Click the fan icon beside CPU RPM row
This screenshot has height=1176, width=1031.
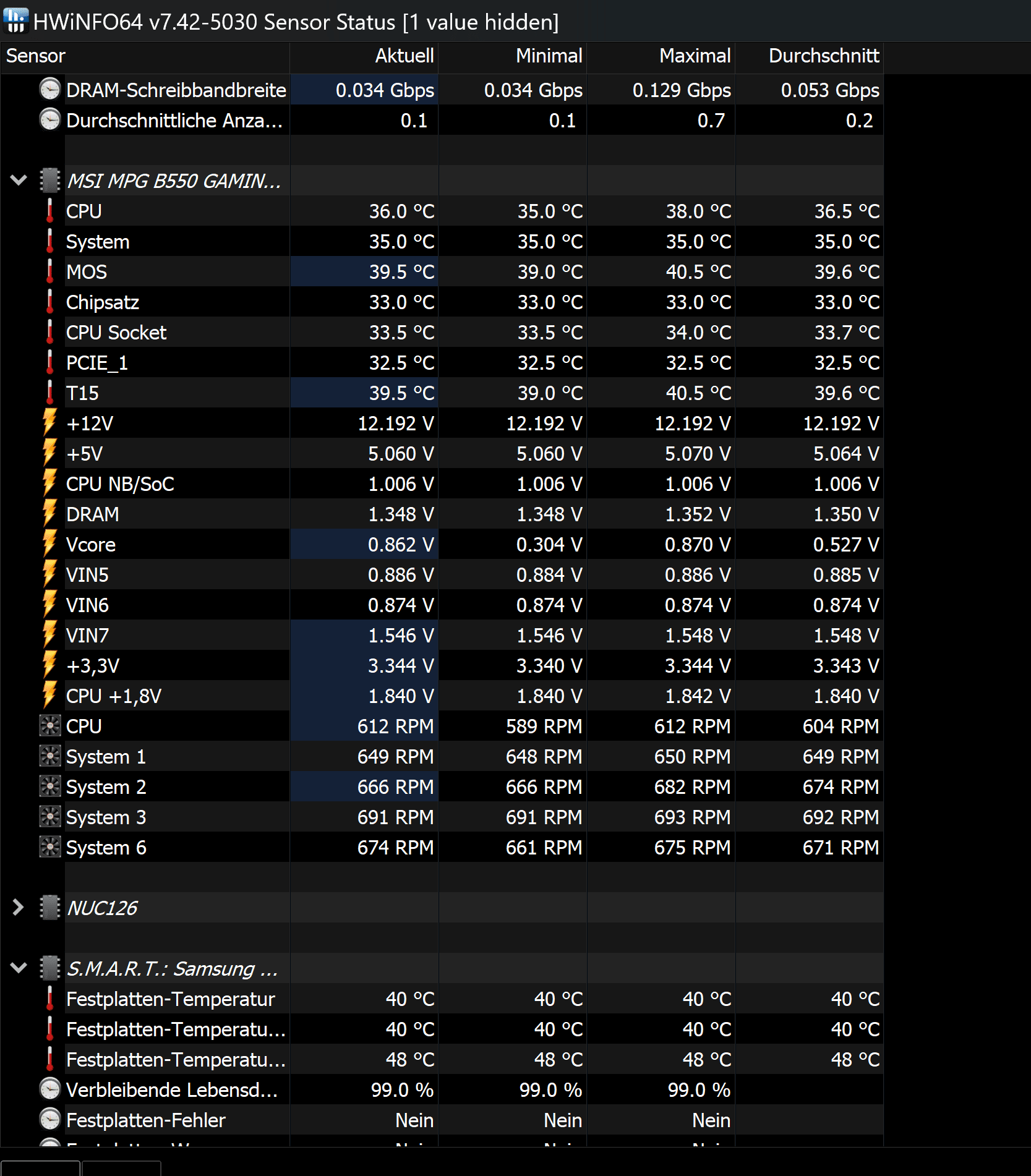pyautogui.click(x=49, y=726)
